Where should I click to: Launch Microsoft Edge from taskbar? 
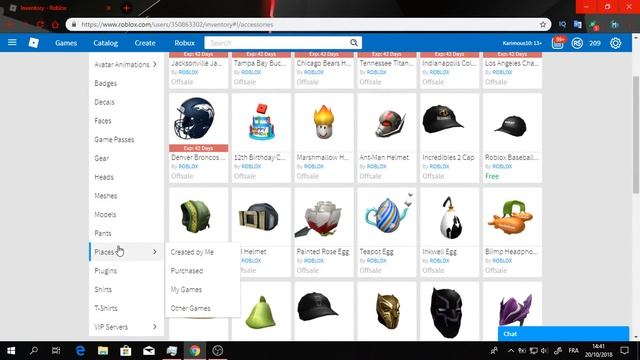(80, 351)
